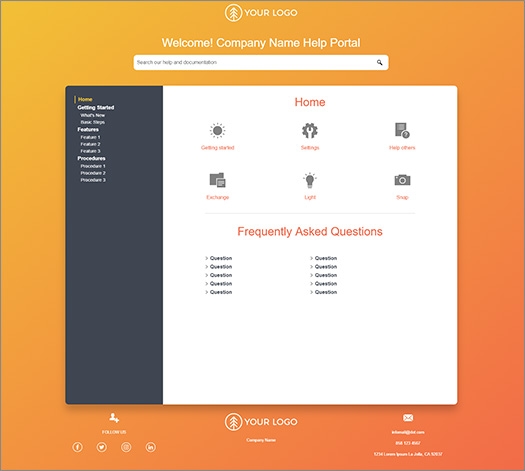The width and height of the screenshot is (525, 471).
Task: Click the header YOUR LOGO tree icon
Action: point(233,13)
